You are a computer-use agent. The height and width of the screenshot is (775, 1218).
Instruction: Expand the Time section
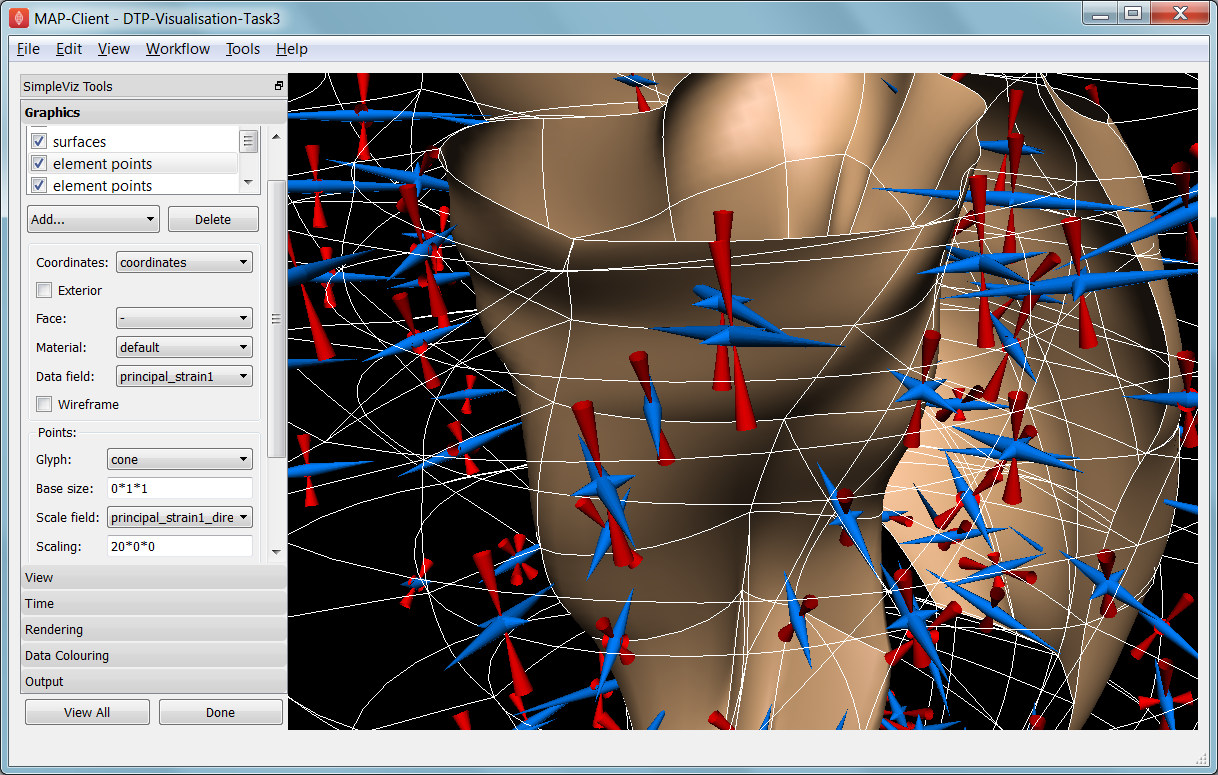tap(154, 604)
